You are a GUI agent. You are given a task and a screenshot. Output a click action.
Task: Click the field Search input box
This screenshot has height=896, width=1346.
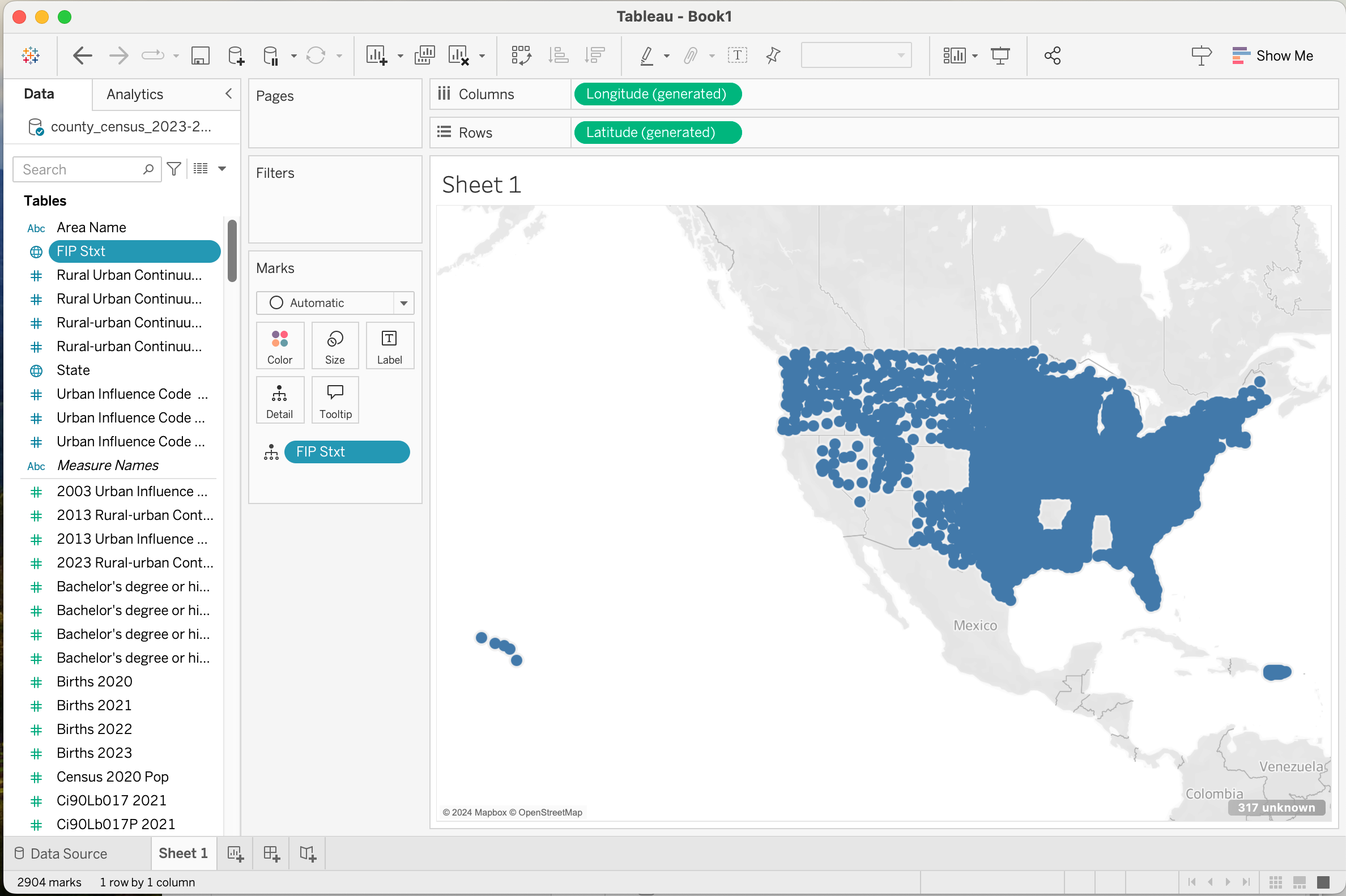point(80,170)
